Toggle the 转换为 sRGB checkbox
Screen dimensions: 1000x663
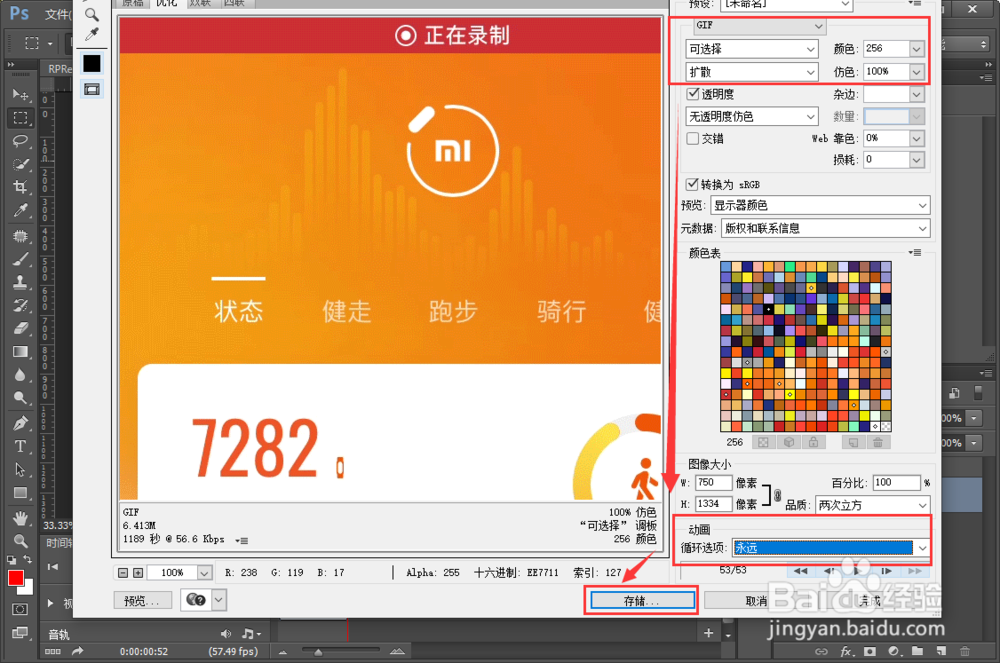pos(692,184)
